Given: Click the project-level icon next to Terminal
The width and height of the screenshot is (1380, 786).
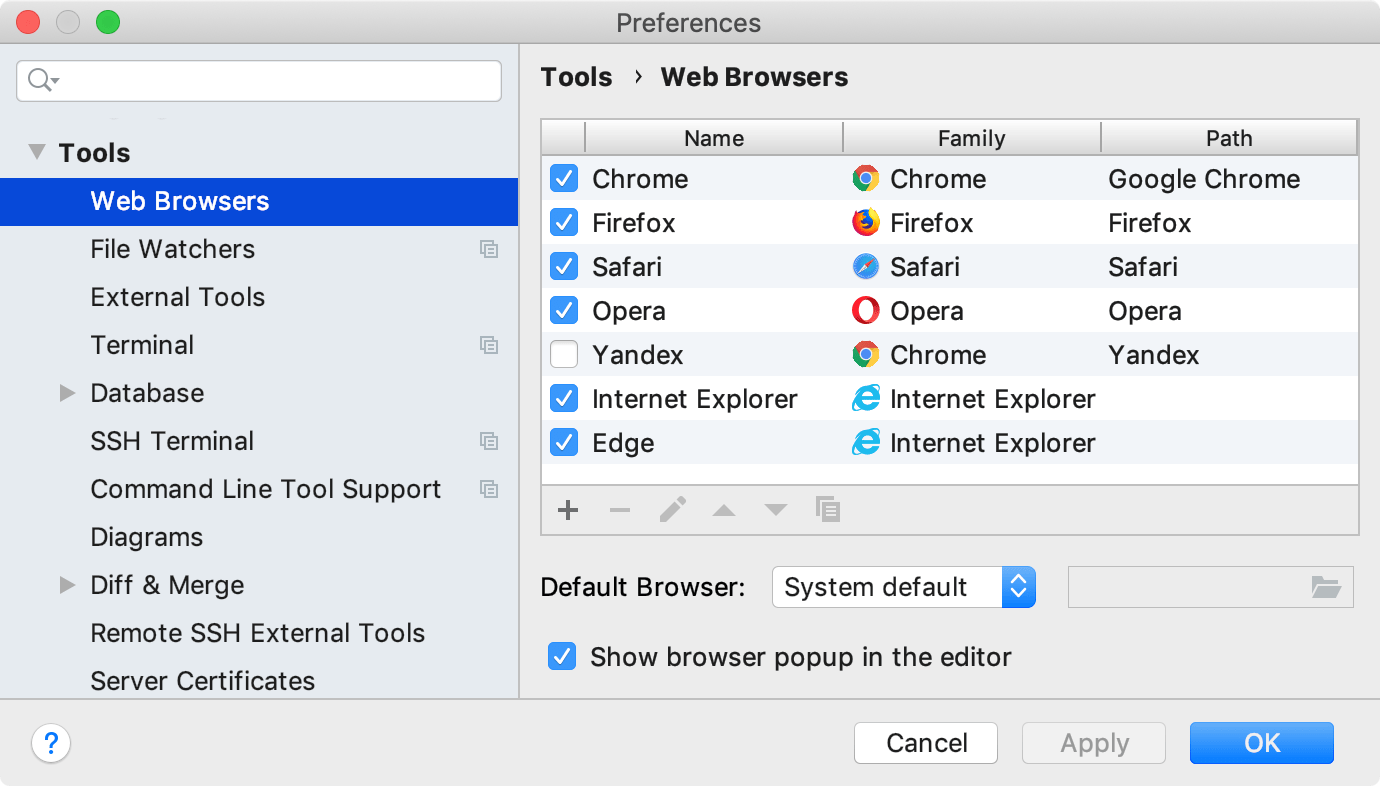Looking at the screenshot, I should tap(489, 345).
